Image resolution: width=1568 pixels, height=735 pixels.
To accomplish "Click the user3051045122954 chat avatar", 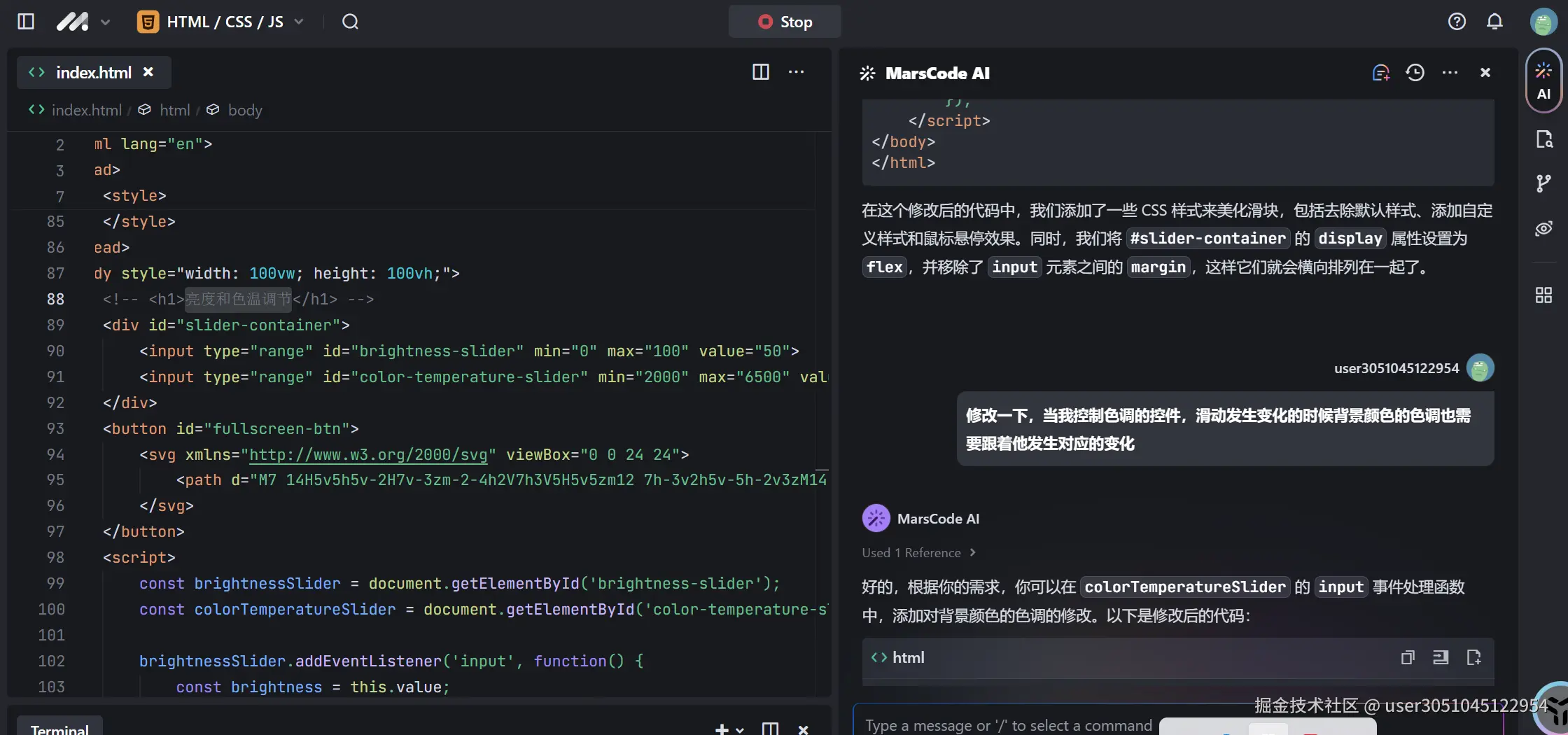I will (x=1480, y=368).
